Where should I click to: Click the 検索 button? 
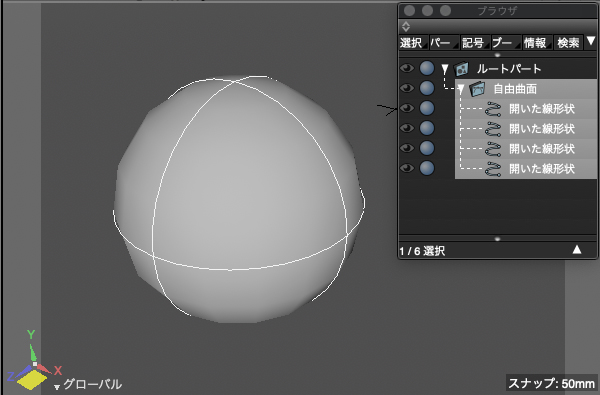568,42
